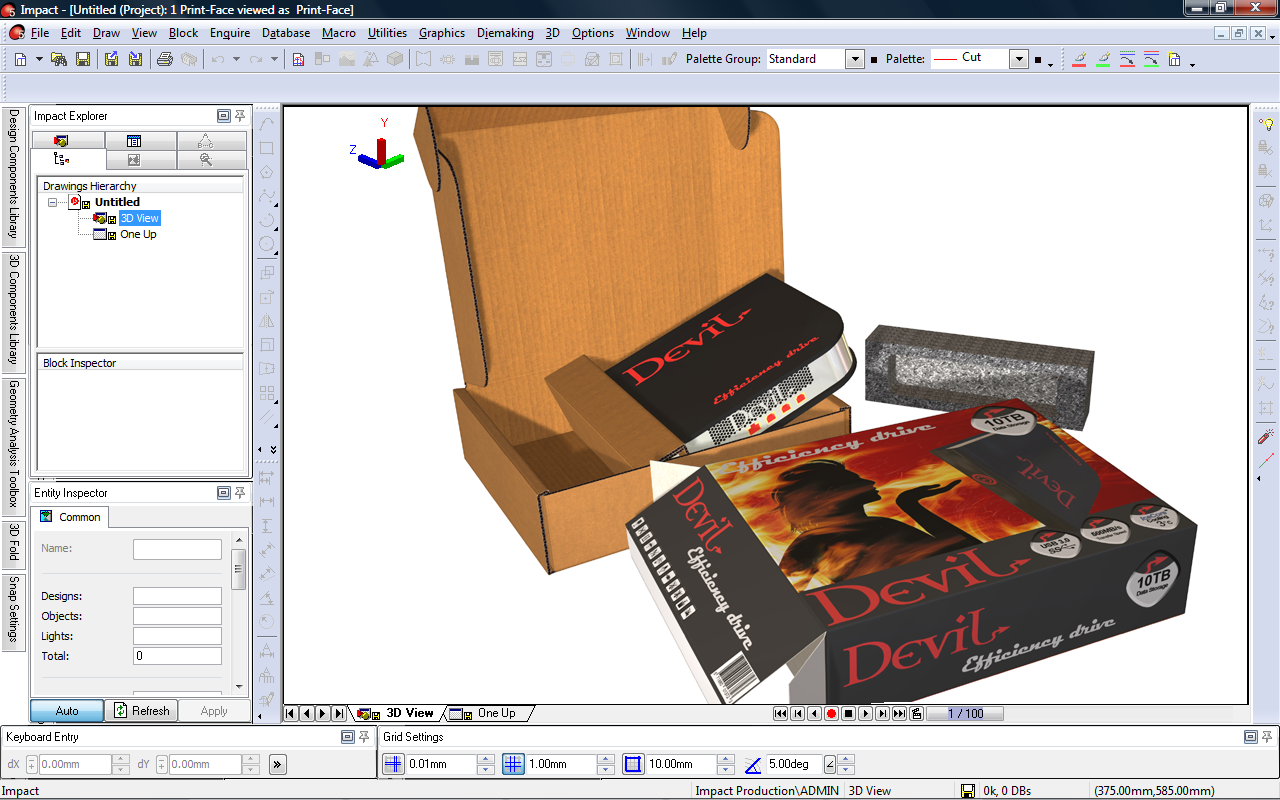The height and width of the screenshot is (800, 1280).
Task: Select the circle draw tool
Action: (x=267, y=244)
